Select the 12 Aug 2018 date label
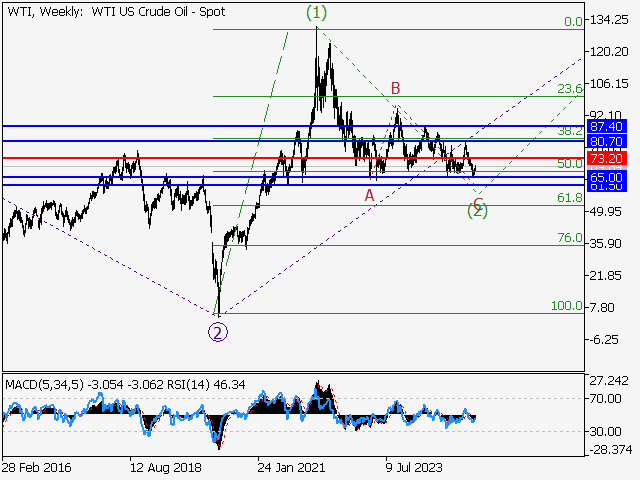 coord(164,466)
